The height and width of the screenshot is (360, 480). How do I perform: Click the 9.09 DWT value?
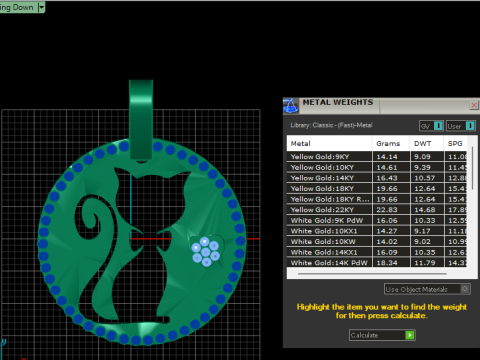pos(422,157)
